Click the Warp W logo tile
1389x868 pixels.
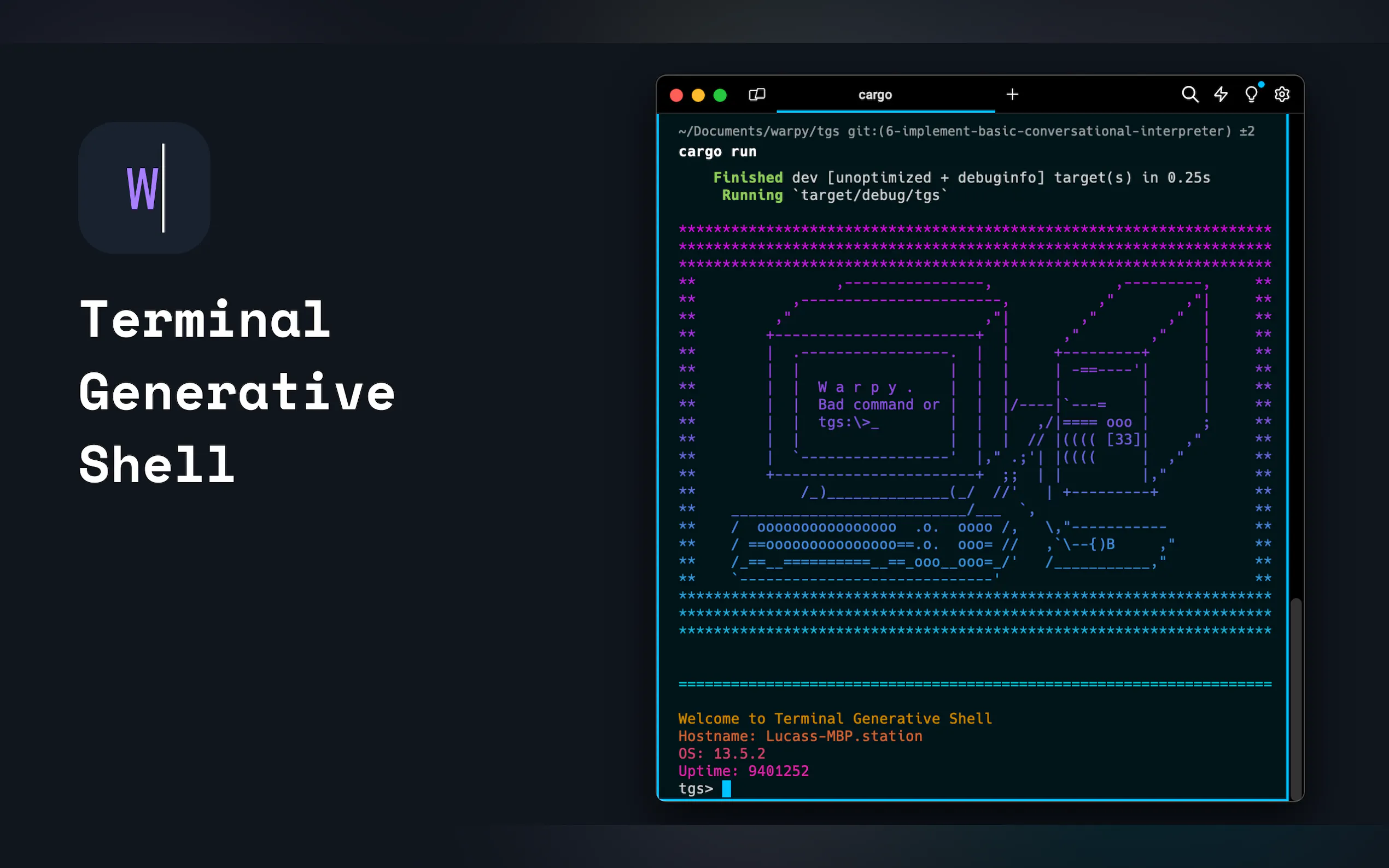coord(144,187)
